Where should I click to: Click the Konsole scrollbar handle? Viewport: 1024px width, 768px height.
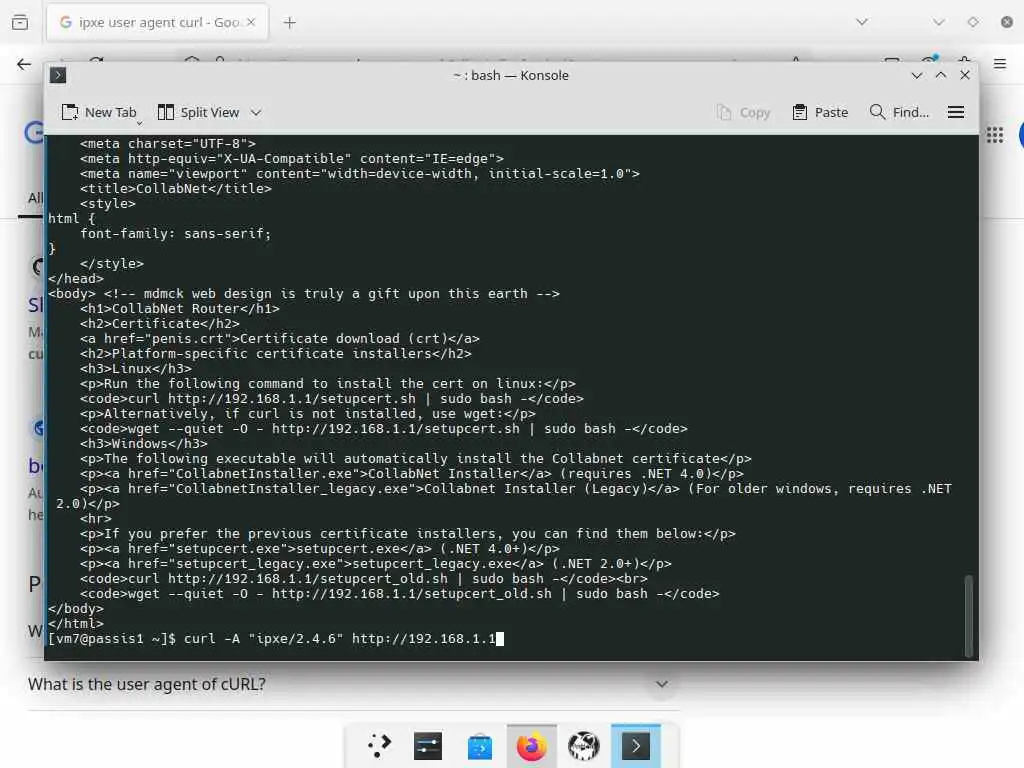pos(968,616)
